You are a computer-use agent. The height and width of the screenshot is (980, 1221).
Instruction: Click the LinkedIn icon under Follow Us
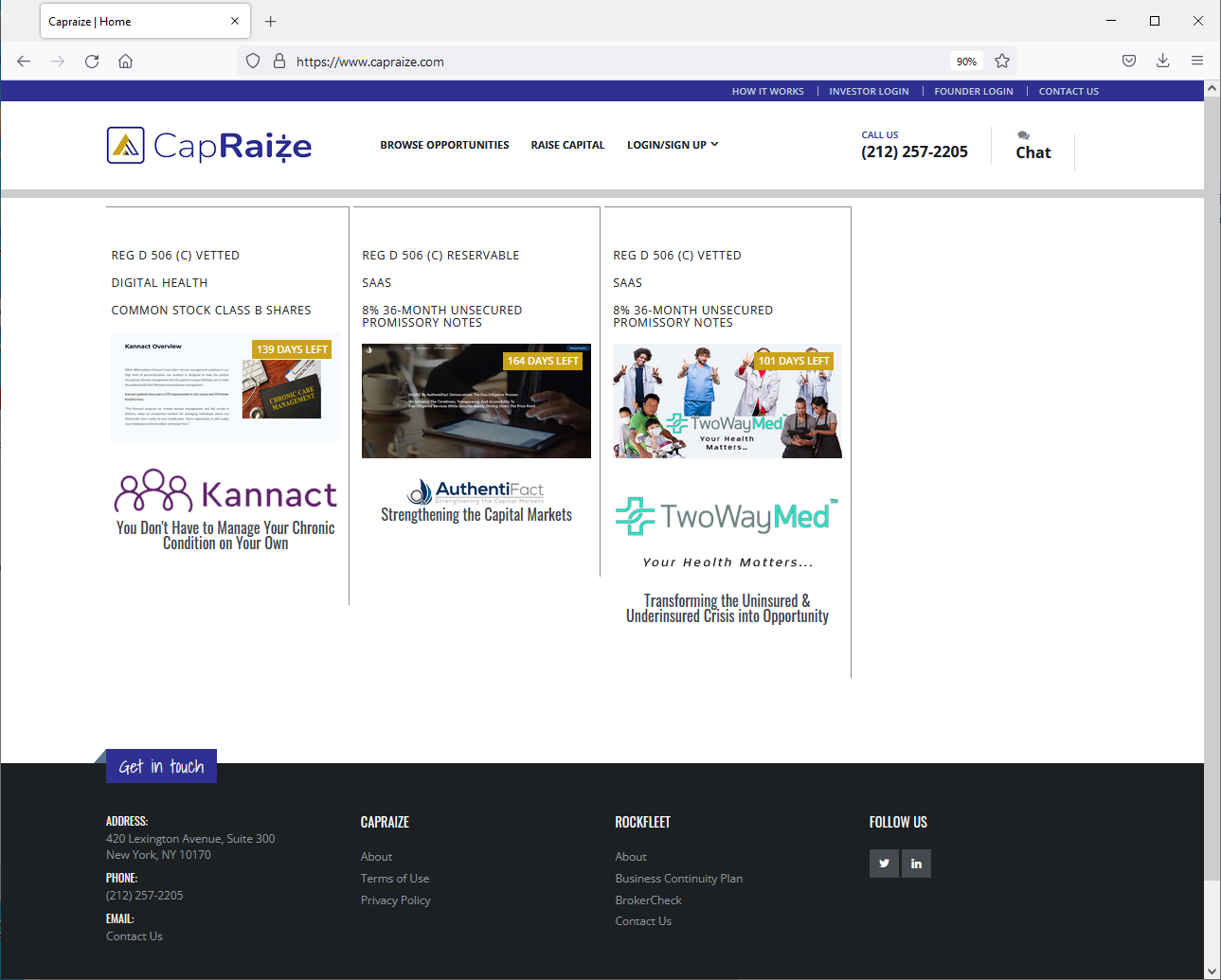click(916, 864)
